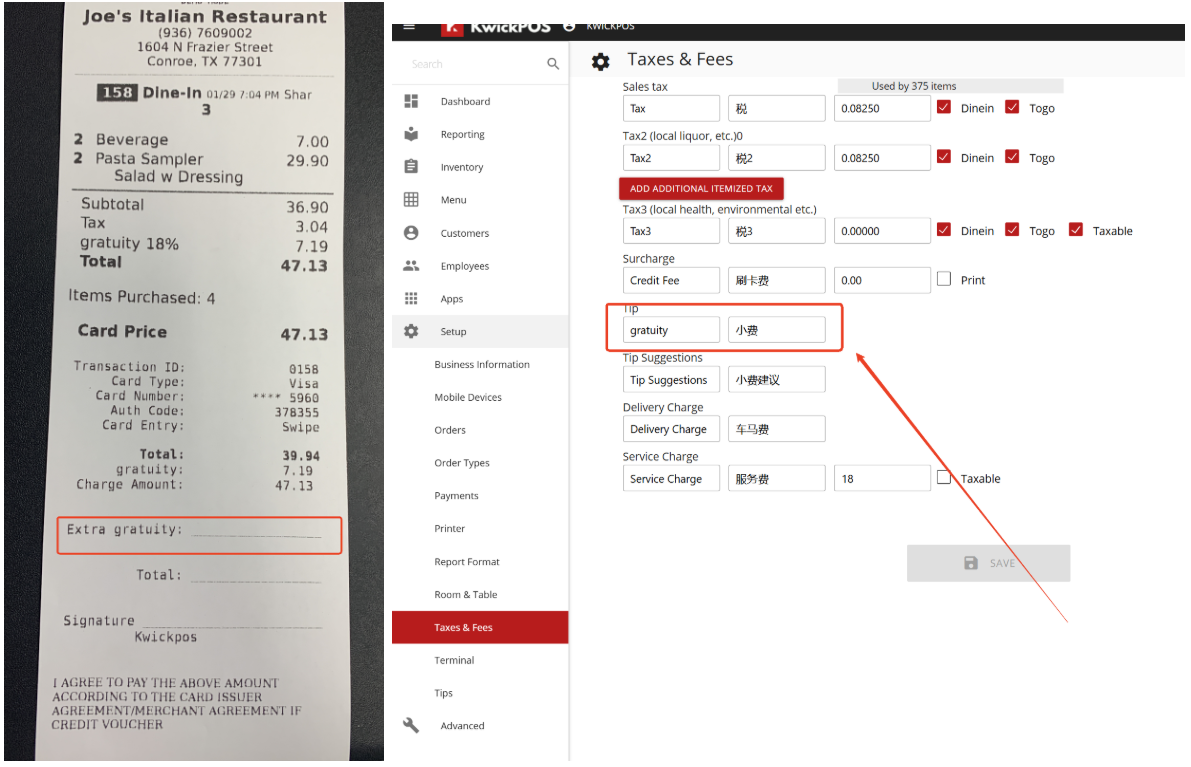
Task: Enable Taxable checkbox for Service Charge
Action: point(943,478)
